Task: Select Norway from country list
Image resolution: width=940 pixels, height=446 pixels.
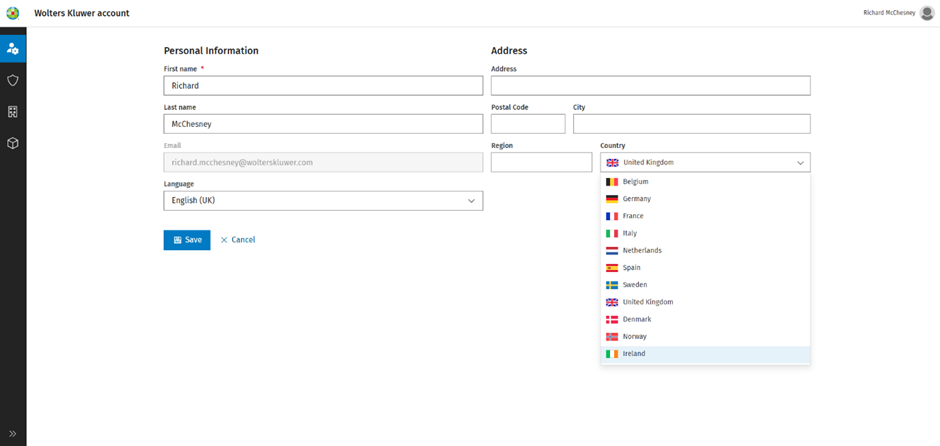Action: [706, 336]
